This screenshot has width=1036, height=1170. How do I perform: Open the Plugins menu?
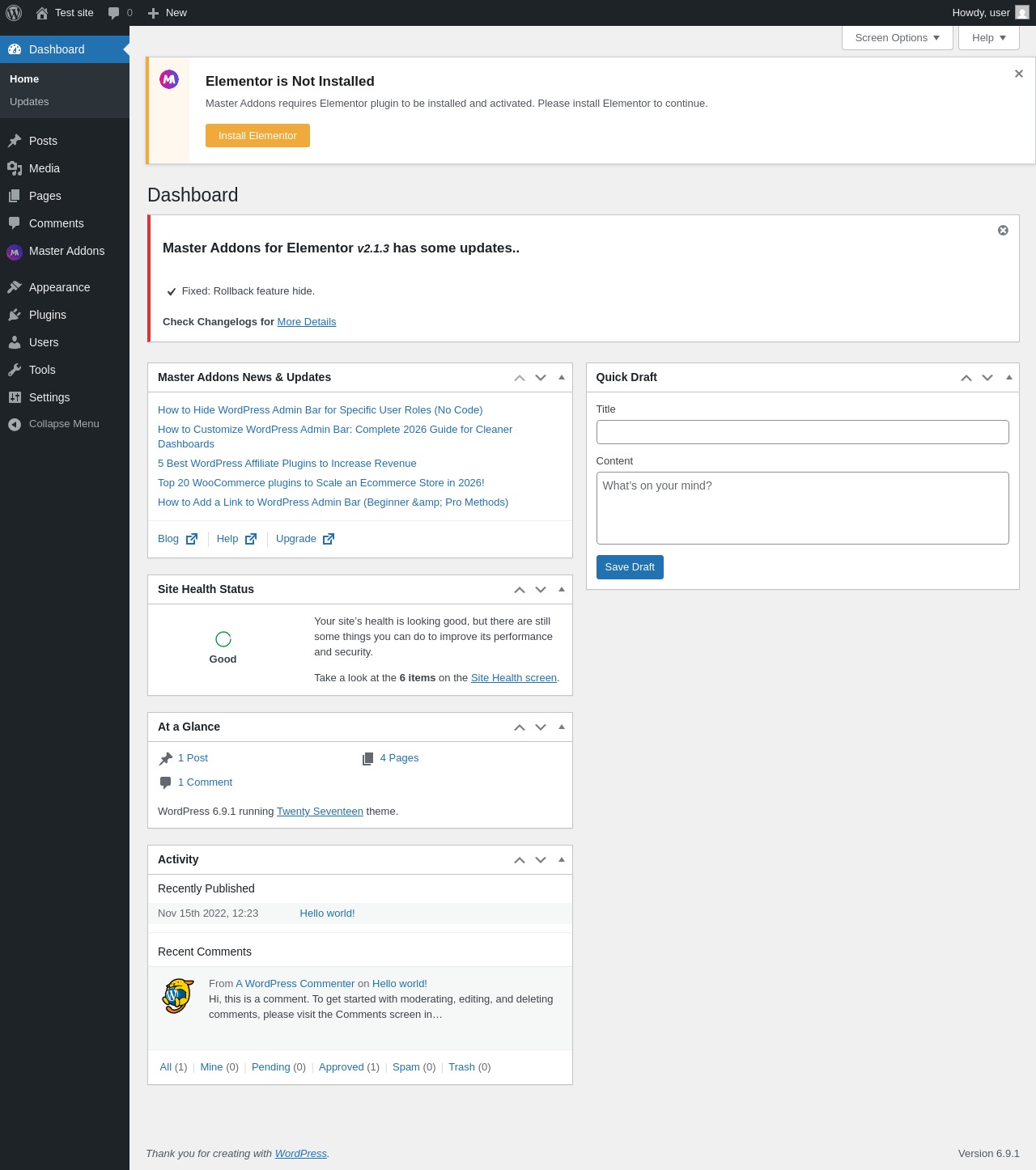coord(48,315)
